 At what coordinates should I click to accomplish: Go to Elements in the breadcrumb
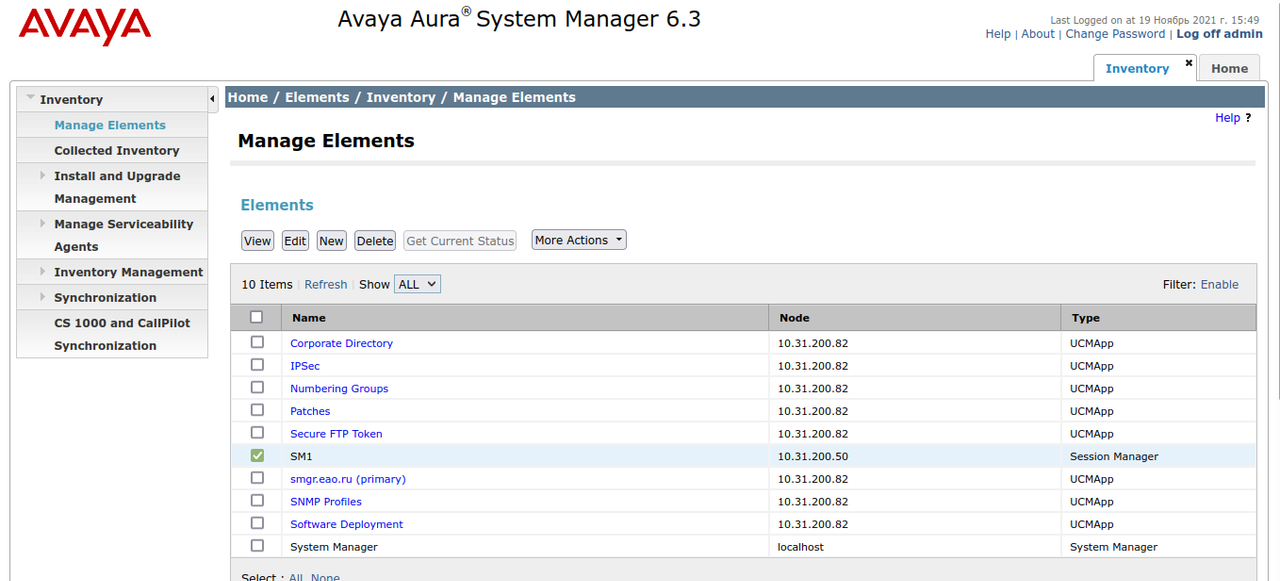point(317,97)
